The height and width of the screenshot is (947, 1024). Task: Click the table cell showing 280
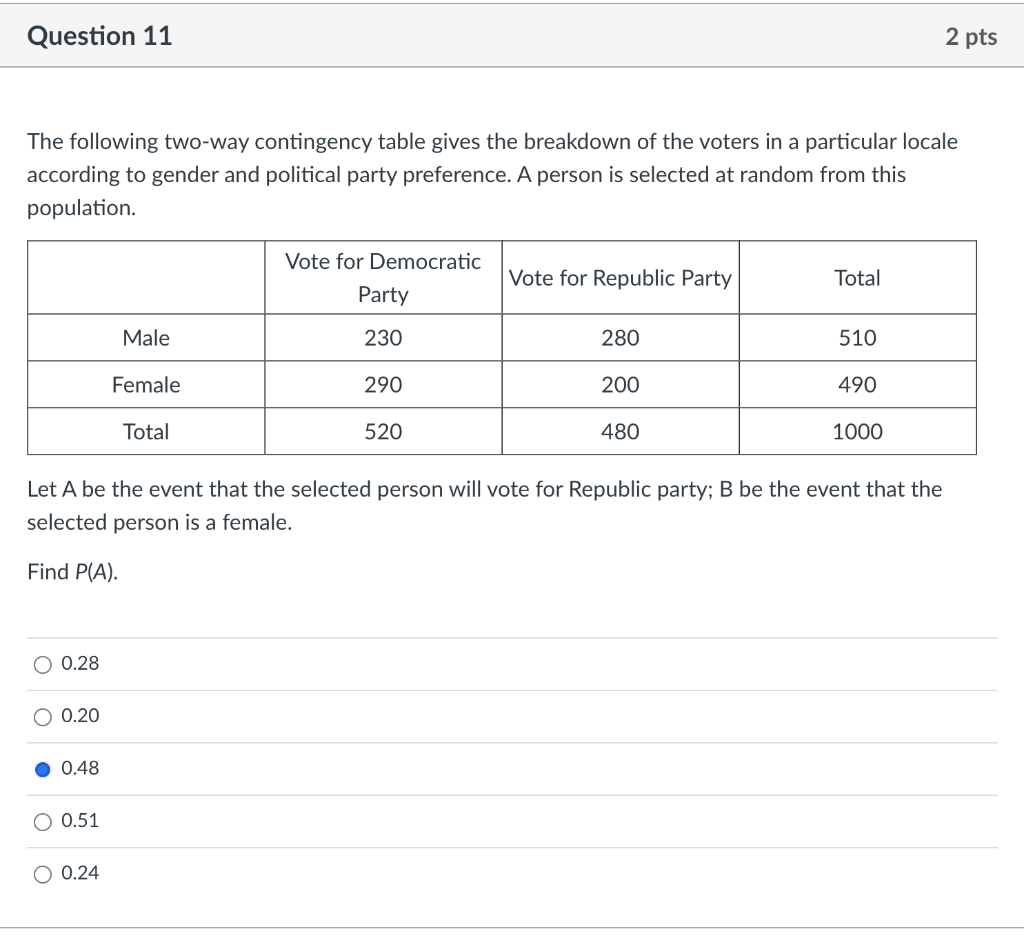619,337
